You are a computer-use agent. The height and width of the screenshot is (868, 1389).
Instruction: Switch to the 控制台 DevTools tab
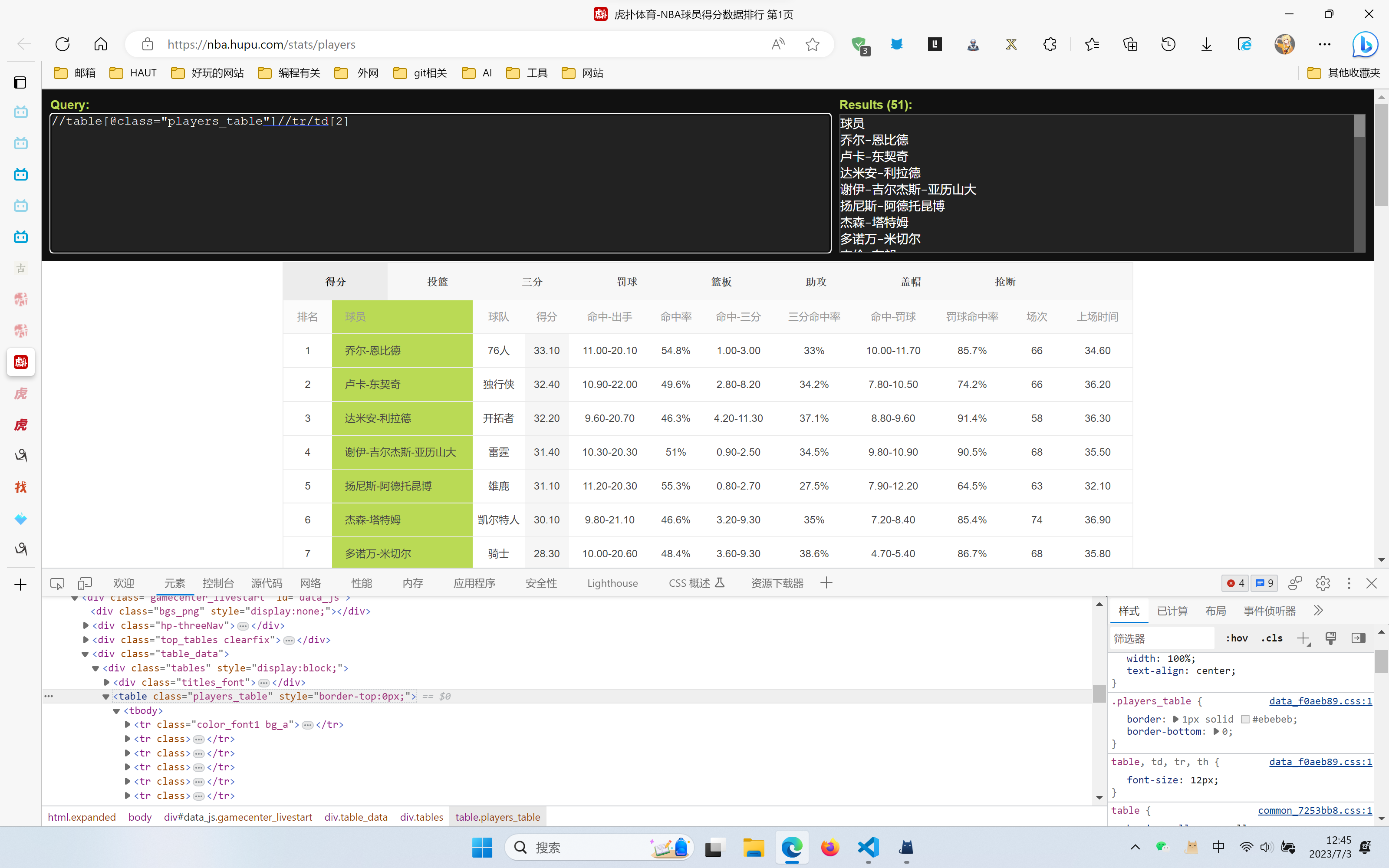218,583
